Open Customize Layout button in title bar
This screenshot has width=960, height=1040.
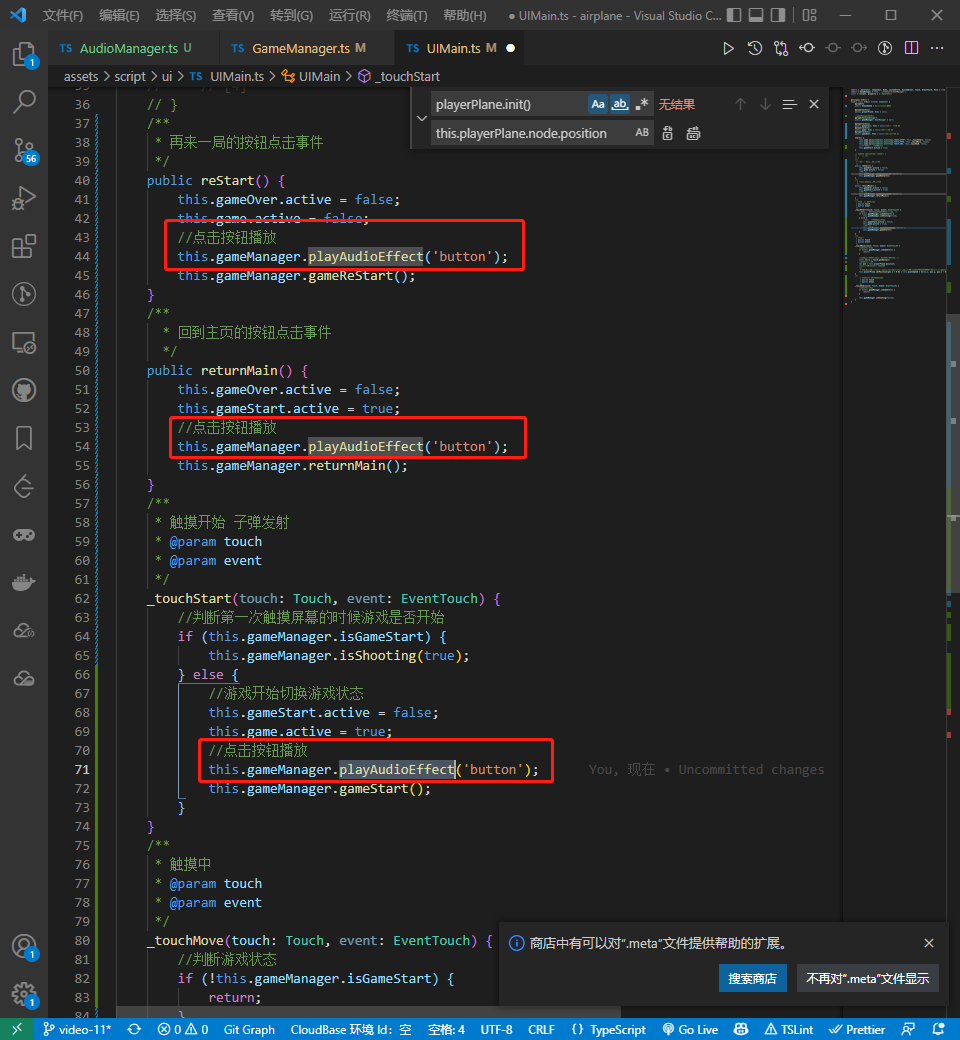(x=809, y=15)
